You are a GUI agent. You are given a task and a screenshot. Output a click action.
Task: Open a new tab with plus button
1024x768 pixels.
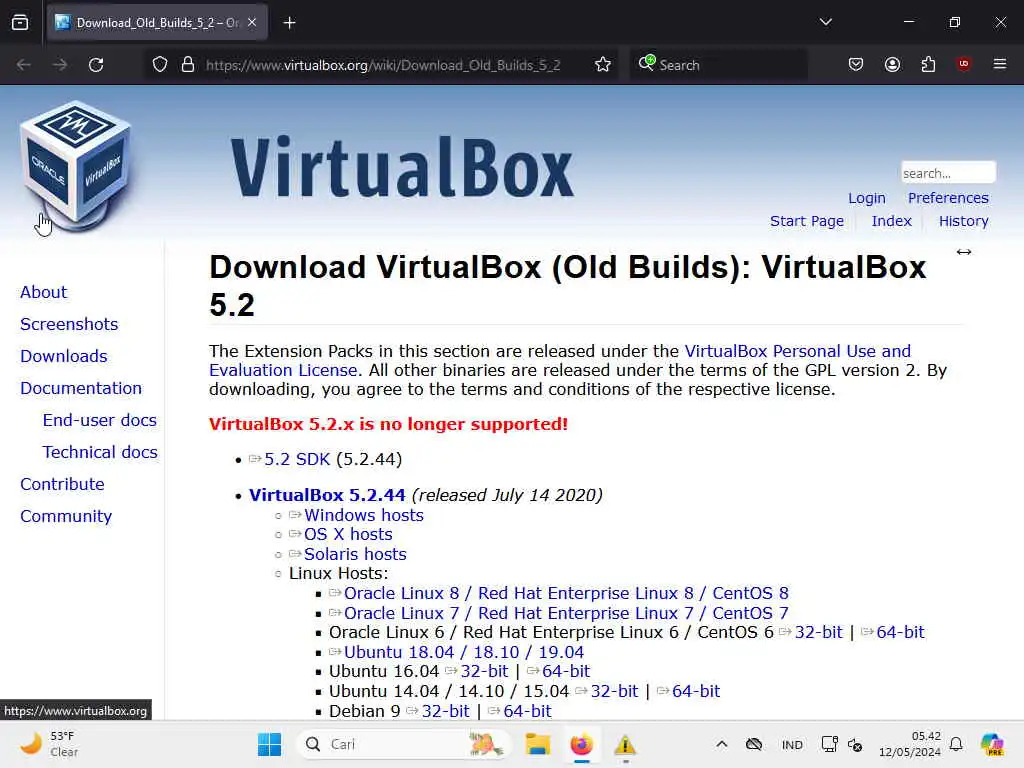pyautogui.click(x=289, y=23)
